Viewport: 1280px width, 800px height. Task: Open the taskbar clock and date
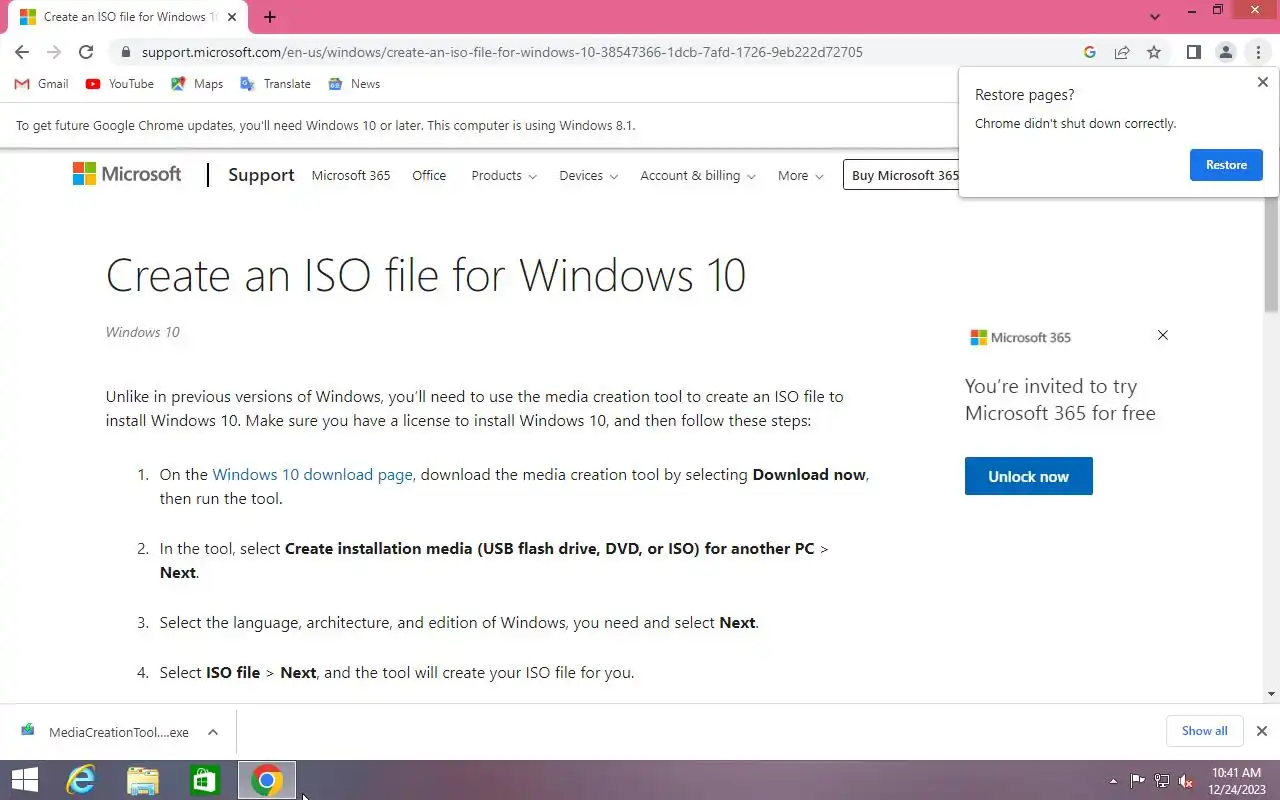(x=1236, y=780)
